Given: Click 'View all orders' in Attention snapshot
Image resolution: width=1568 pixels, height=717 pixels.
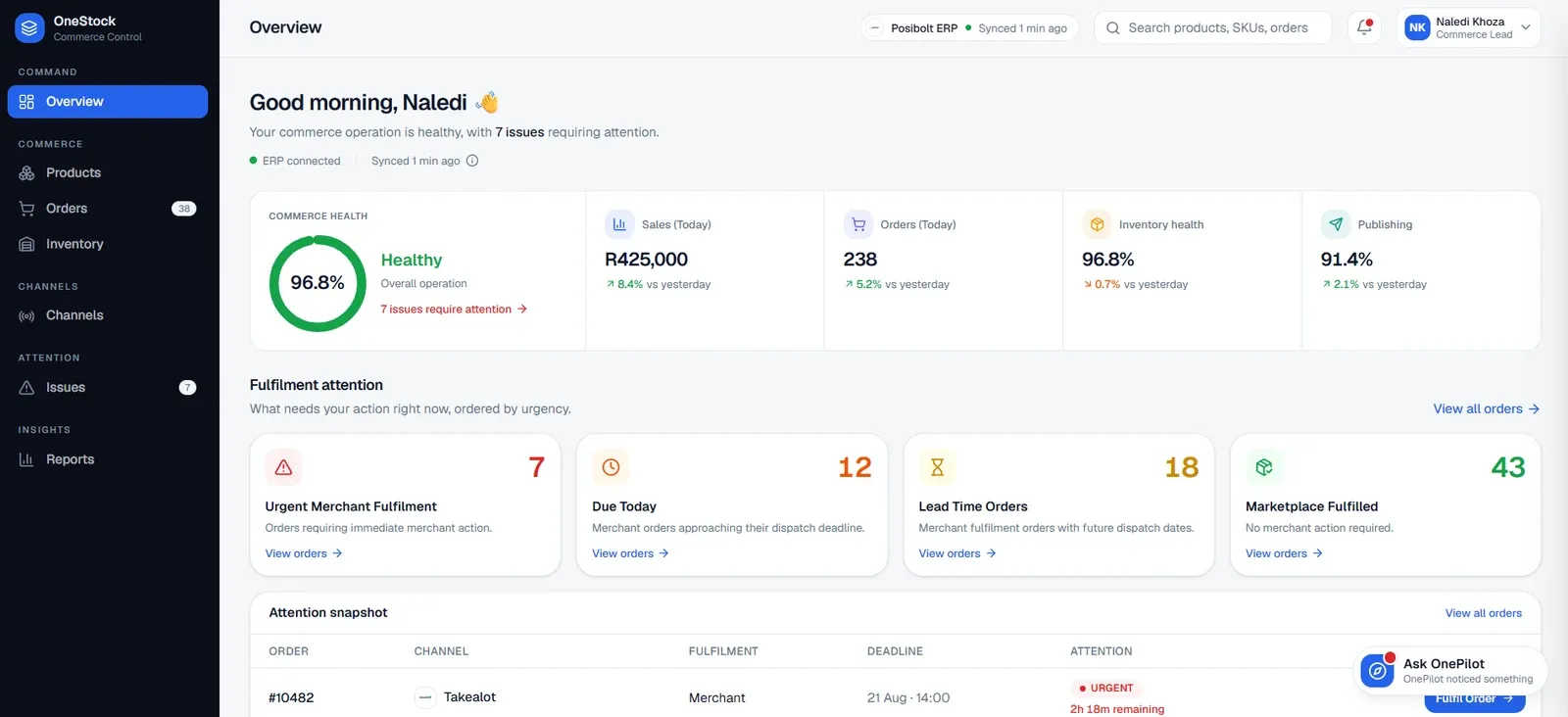Looking at the screenshot, I should pyautogui.click(x=1484, y=613).
